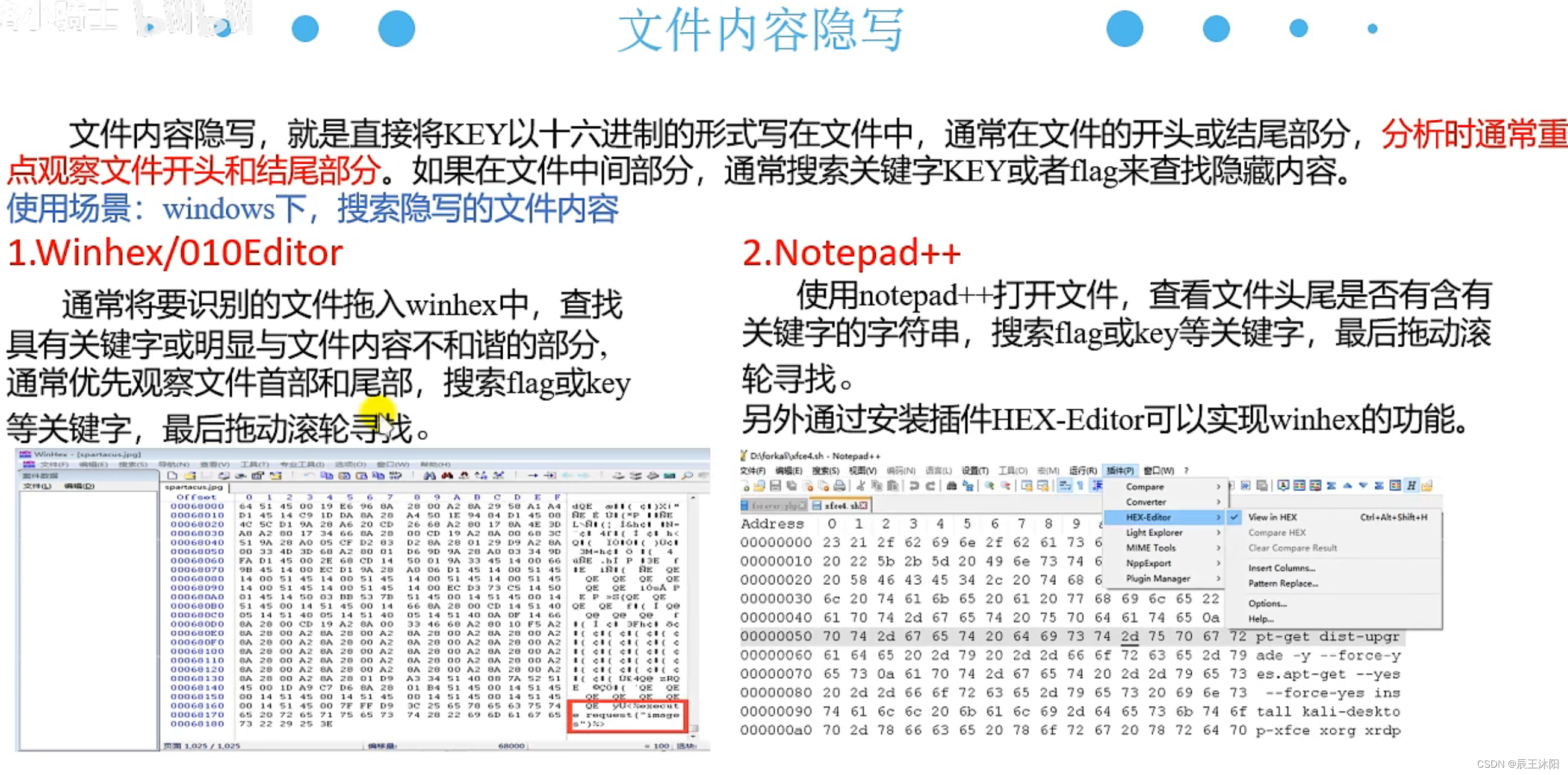Open the 文件(F) menu in Notepad++
1568x775 pixels.
(x=753, y=471)
